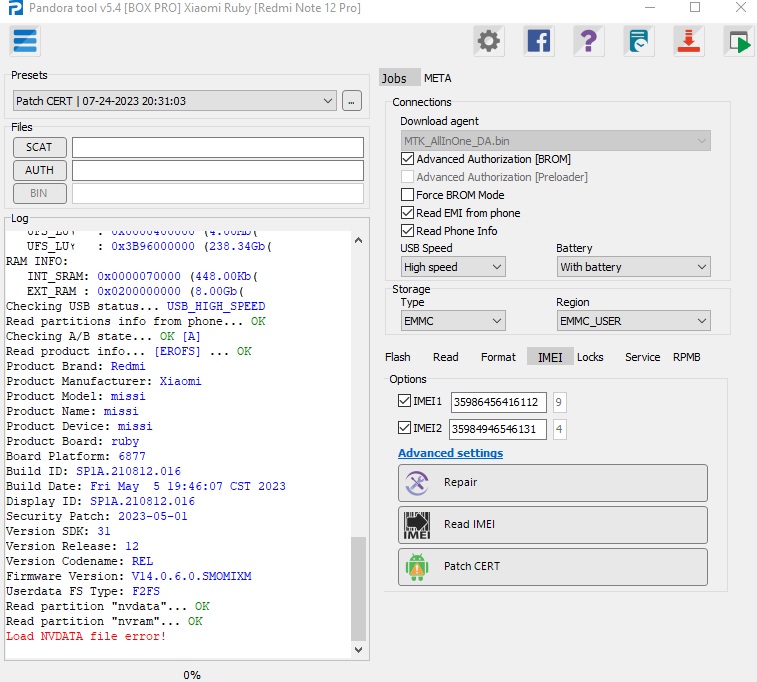Viewport: 757px width, 682px height.
Task: Enable Force BROM Mode checkbox
Action: tap(407, 195)
